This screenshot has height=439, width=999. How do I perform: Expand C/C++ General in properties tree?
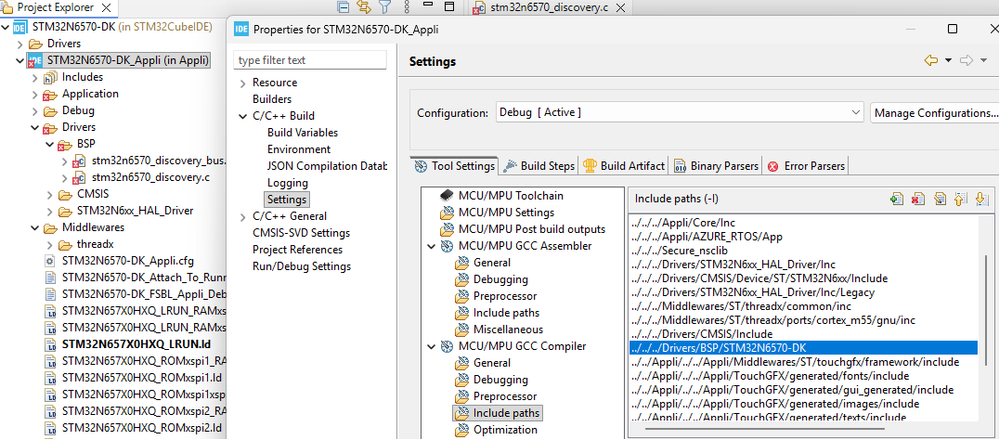pyautogui.click(x=243, y=217)
